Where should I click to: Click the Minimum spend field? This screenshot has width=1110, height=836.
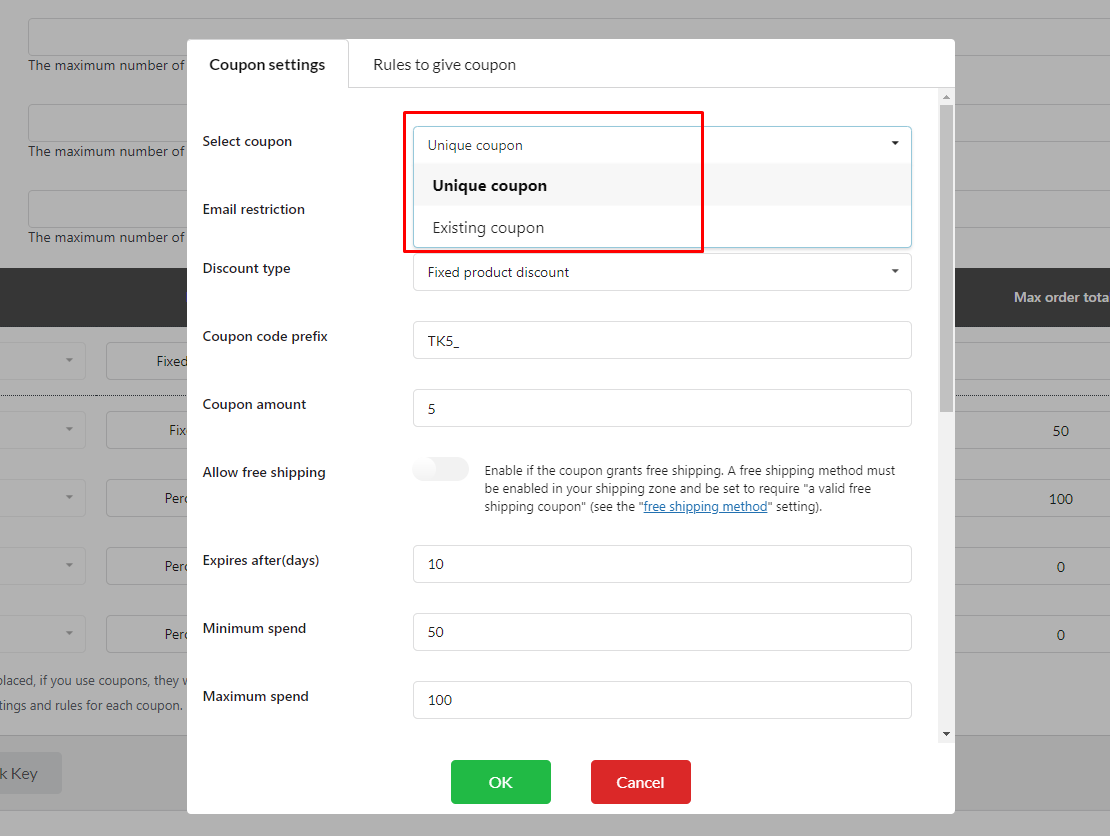pos(662,632)
